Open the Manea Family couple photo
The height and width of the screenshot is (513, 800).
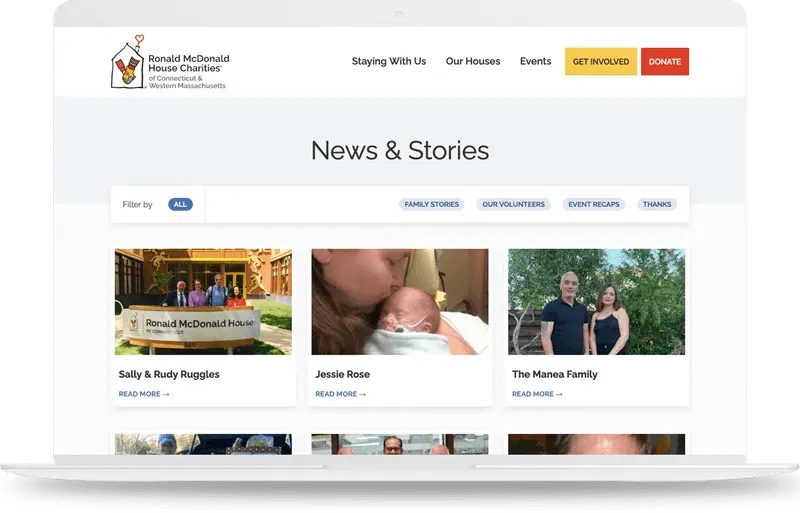pos(596,302)
